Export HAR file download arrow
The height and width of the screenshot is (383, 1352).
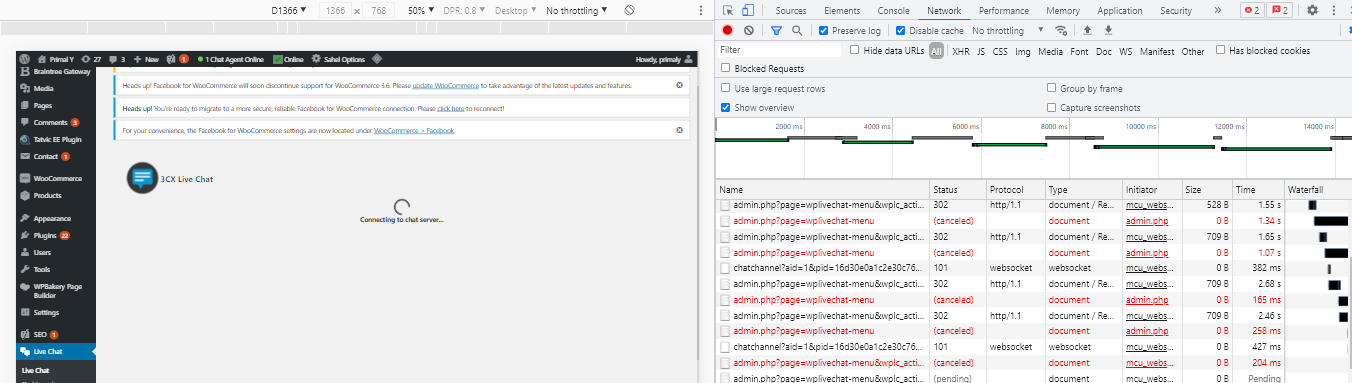pyautogui.click(x=1107, y=31)
